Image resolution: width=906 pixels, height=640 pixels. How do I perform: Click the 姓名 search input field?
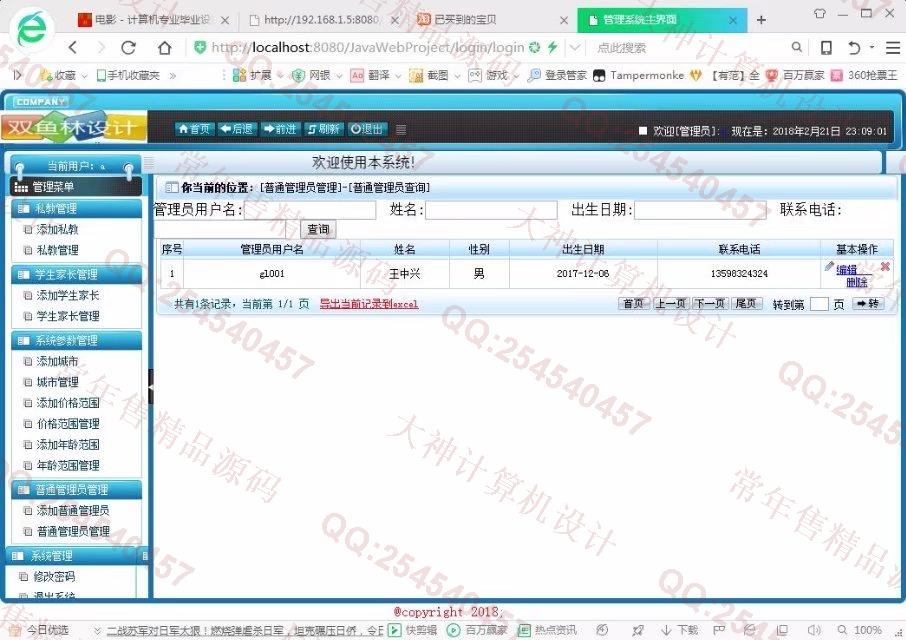pyautogui.click(x=491, y=210)
